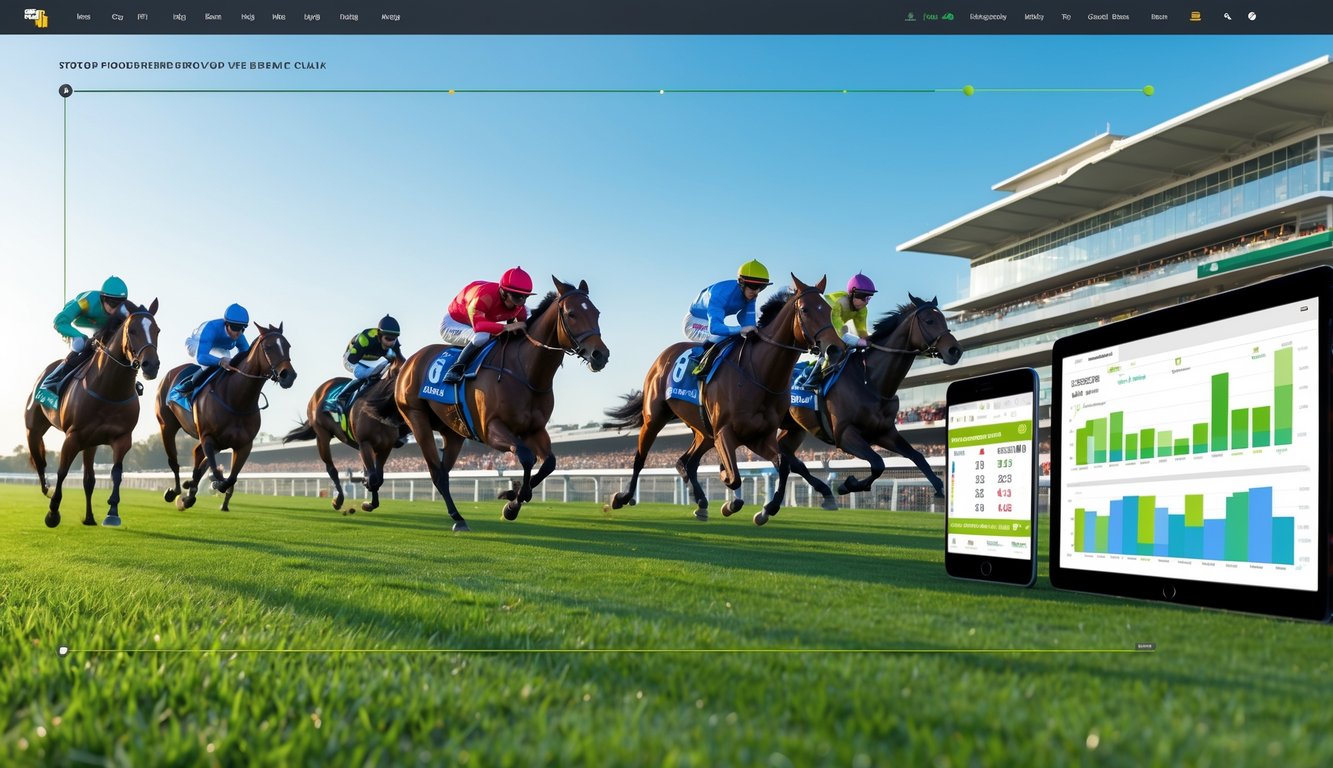1333x768 pixels.
Task: Select the small white marker on top timeline
Action: pyautogui.click(x=661, y=91)
